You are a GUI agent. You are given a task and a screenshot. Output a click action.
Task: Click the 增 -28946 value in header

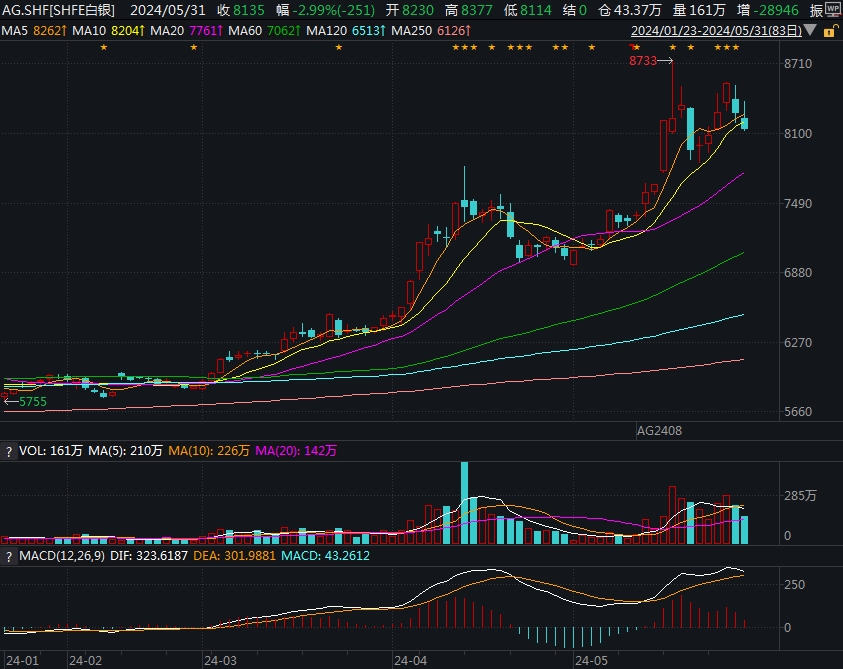point(768,10)
